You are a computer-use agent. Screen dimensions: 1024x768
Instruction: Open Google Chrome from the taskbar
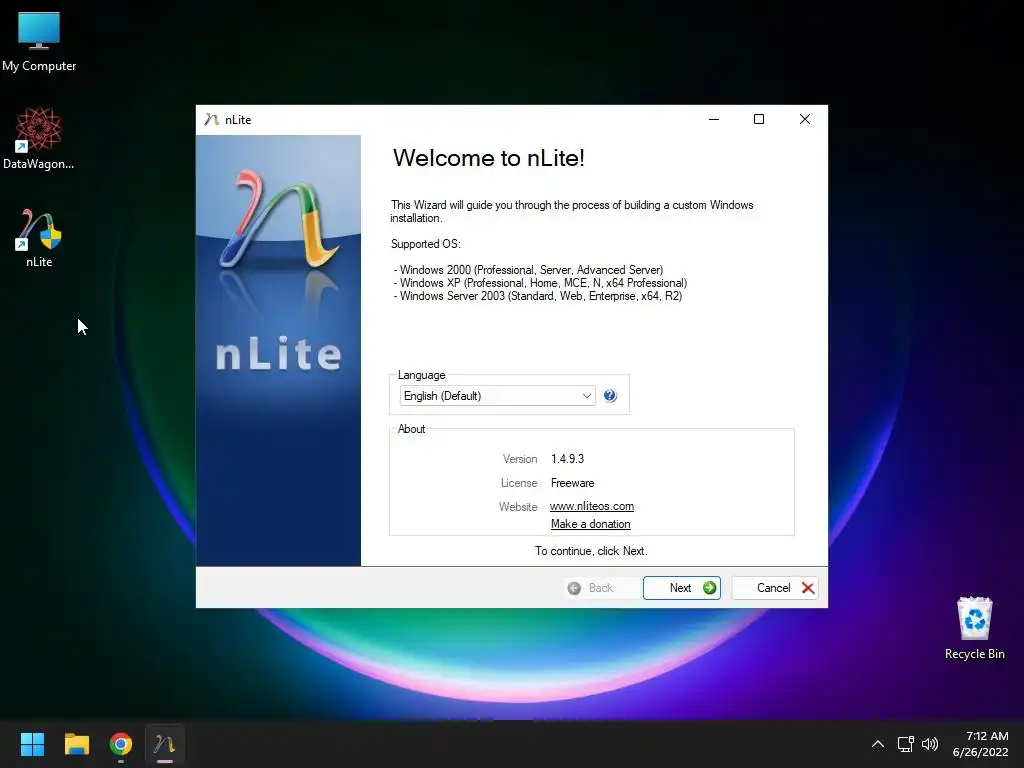pos(121,744)
